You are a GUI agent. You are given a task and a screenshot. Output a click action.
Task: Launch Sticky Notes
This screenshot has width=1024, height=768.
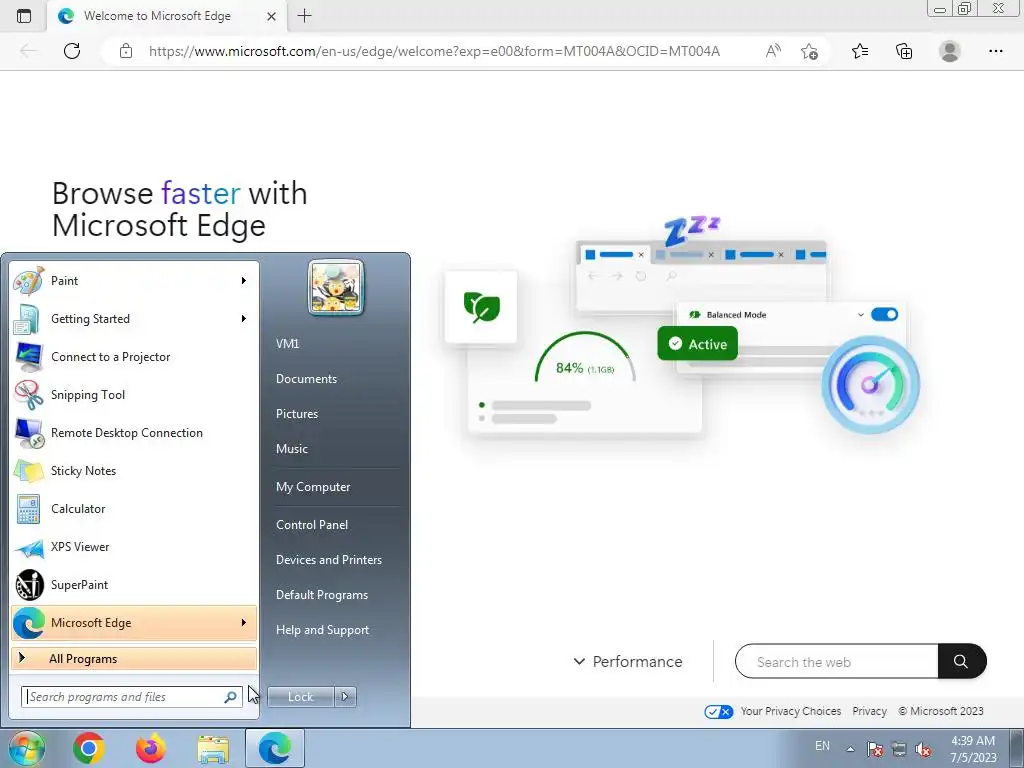click(x=134, y=471)
